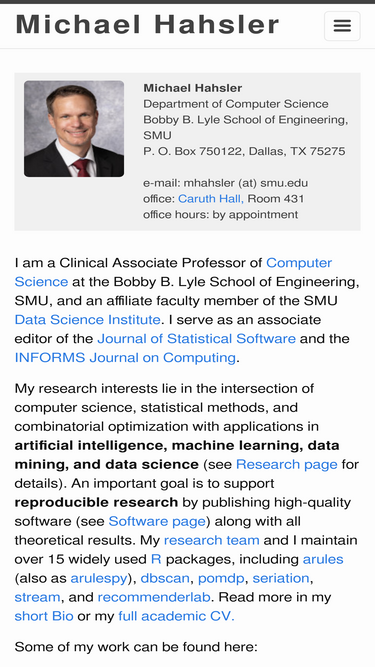Open the arulespy package link
The width and height of the screenshot is (375, 667).
click(99, 578)
